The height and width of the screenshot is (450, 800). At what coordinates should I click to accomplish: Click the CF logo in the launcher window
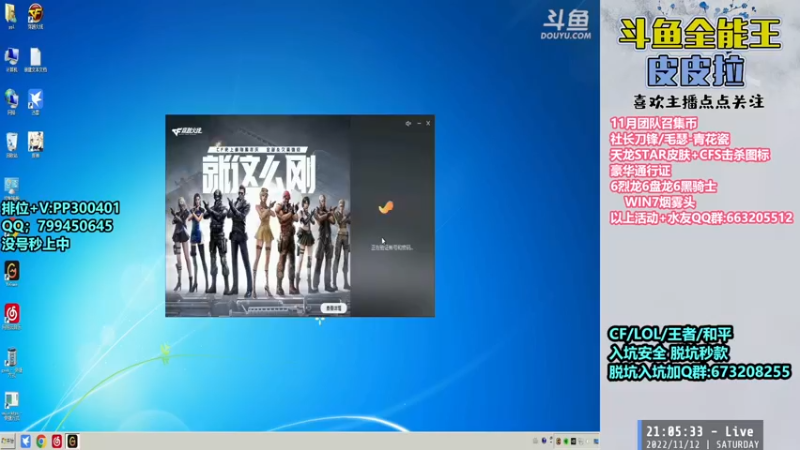tap(187, 131)
